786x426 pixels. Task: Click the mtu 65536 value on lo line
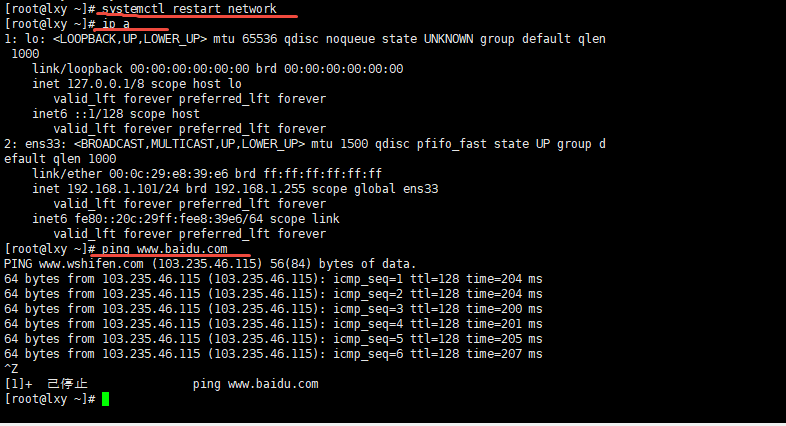pos(245,39)
